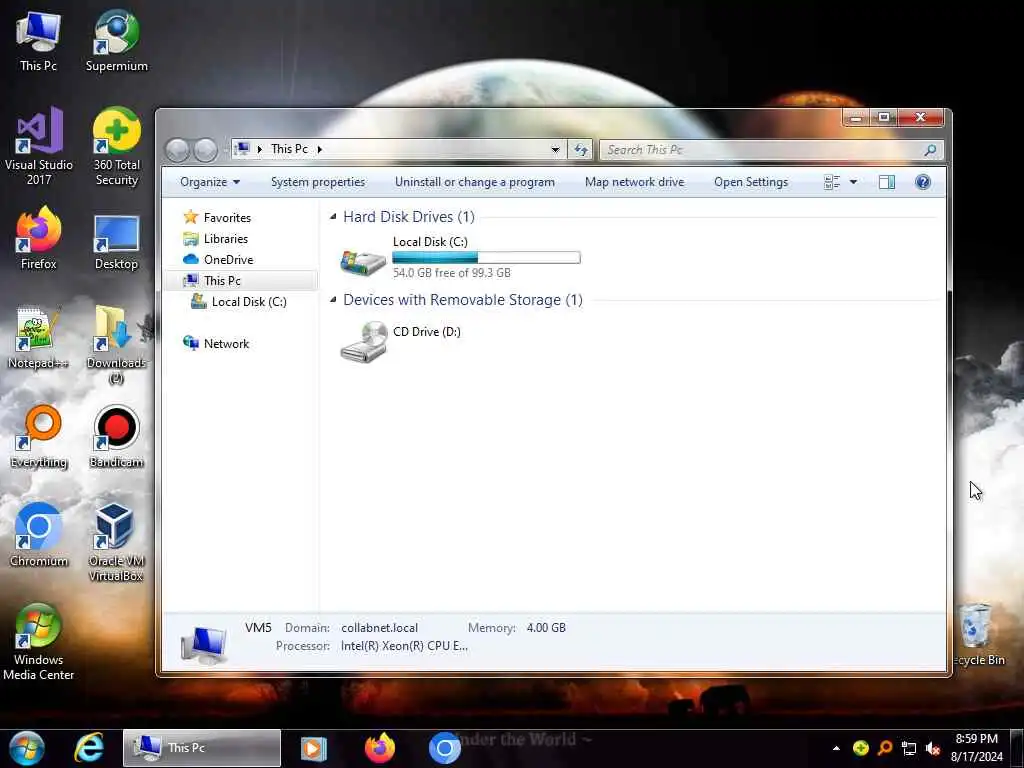Select the Oracle VM VirtualBox desktop icon
The height and width of the screenshot is (768, 1024).
tap(116, 542)
